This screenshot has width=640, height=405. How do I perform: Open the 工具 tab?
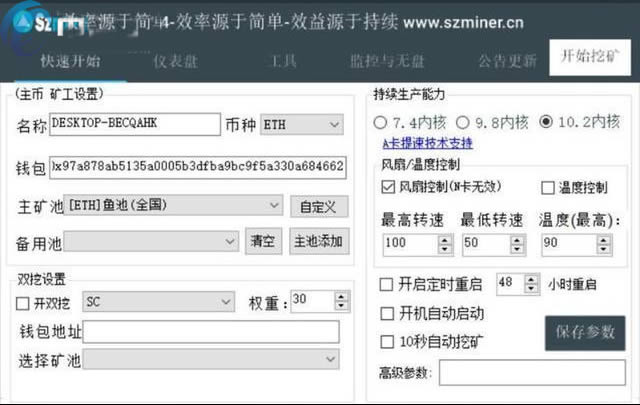click(283, 61)
